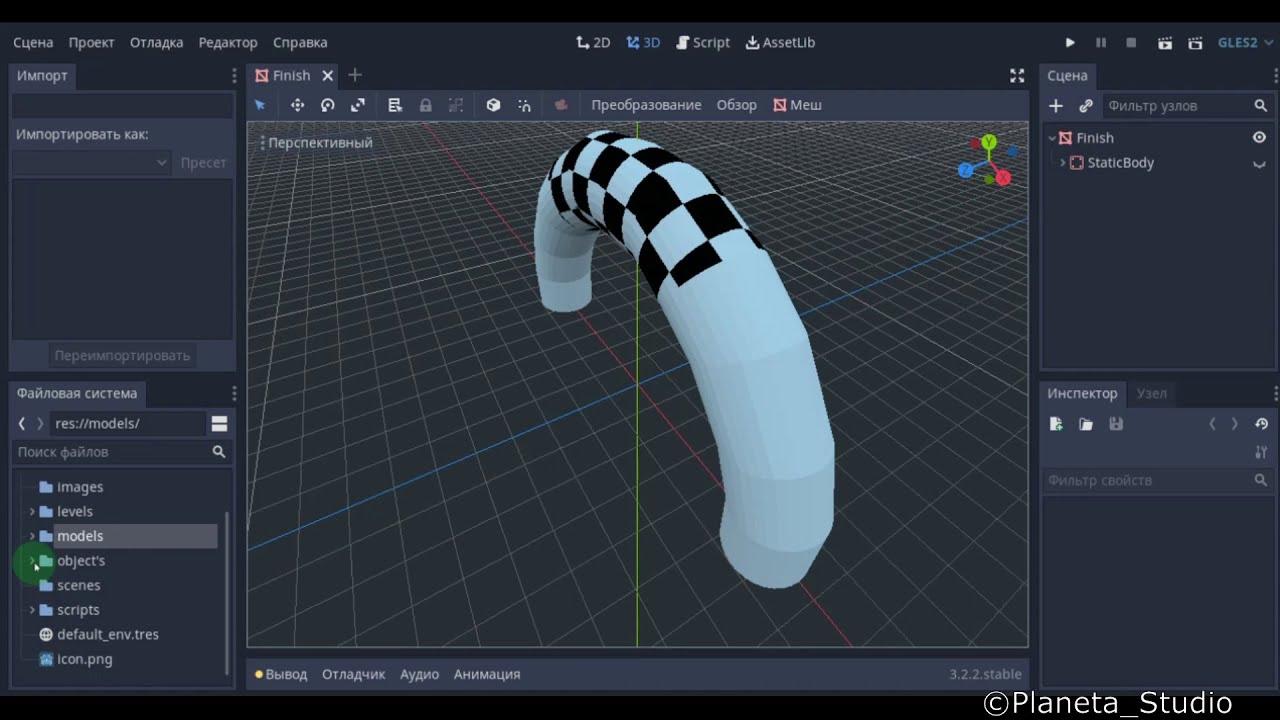1280x720 pixels.
Task: Stop the running scene
Action: [x=1131, y=43]
